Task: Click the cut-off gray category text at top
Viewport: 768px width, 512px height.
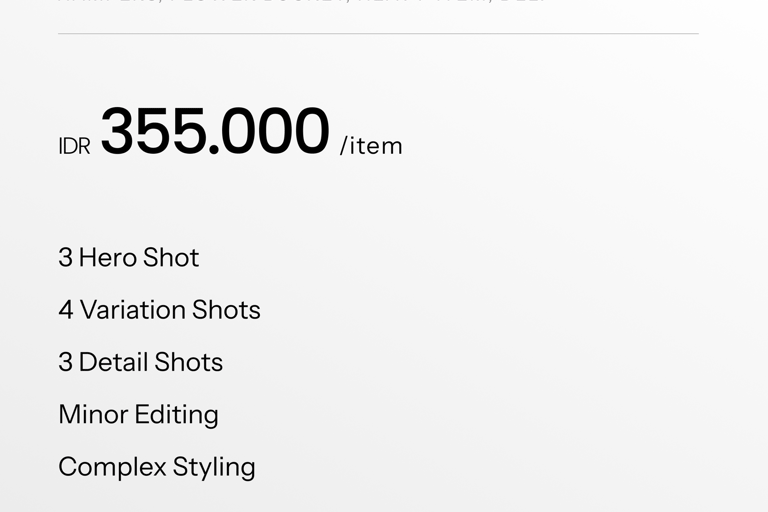Action: pyautogui.click(x=302, y=1)
